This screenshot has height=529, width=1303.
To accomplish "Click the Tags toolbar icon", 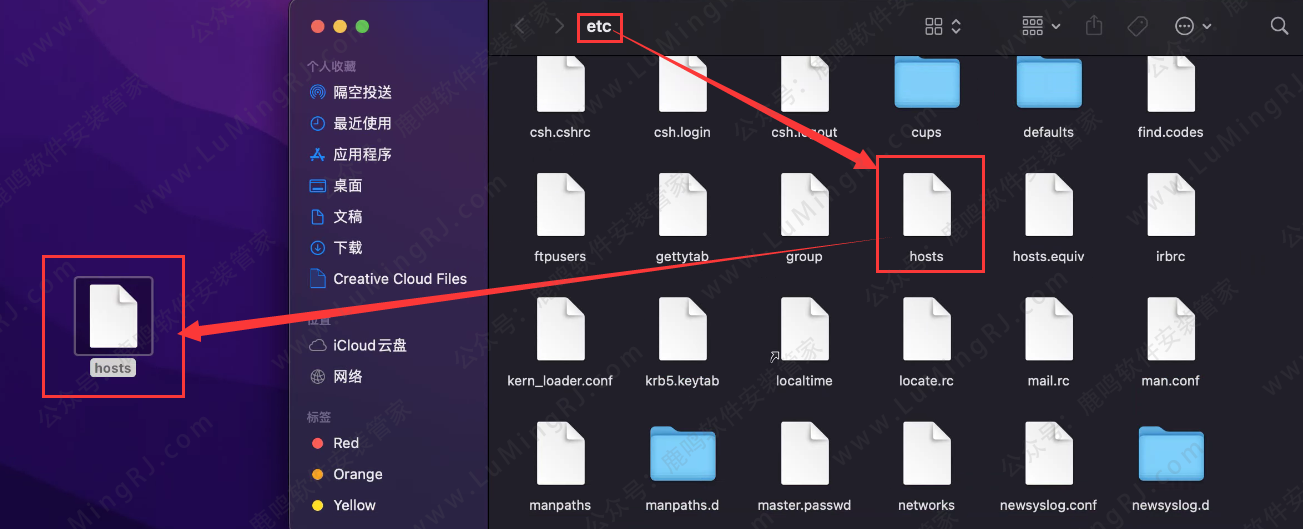I will tap(1137, 26).
